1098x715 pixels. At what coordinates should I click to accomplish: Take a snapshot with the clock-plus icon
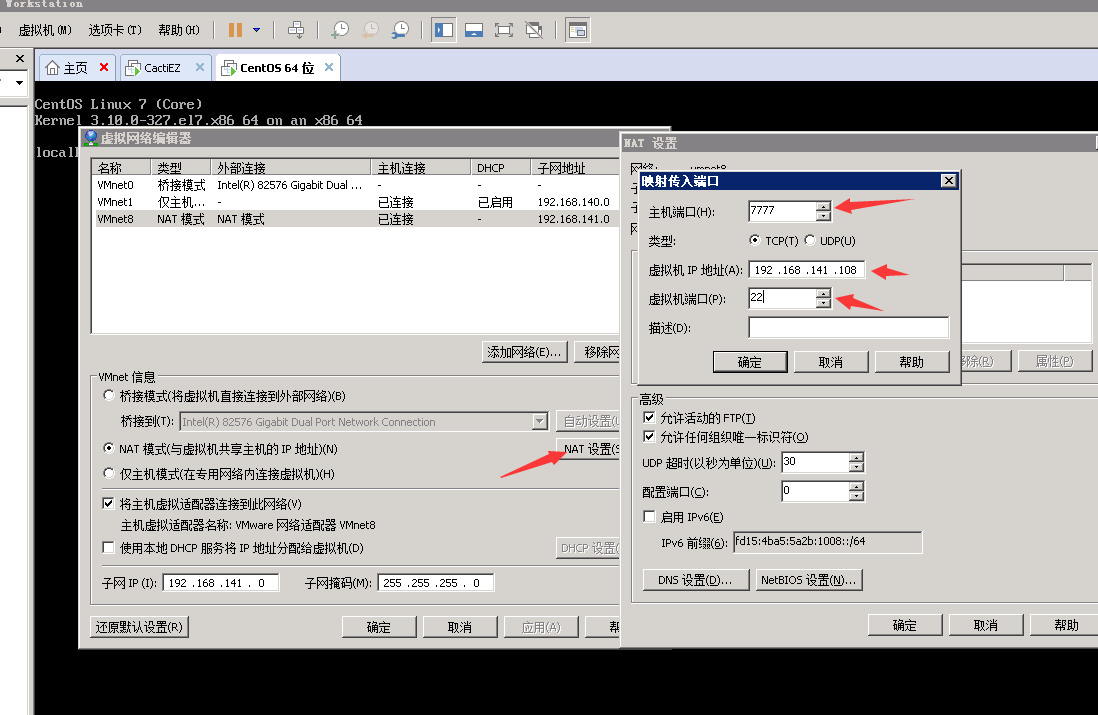(340, 30)
